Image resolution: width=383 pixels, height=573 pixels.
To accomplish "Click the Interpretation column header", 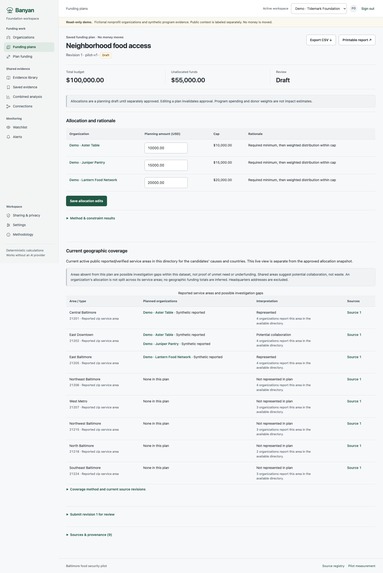I will 267,301.
